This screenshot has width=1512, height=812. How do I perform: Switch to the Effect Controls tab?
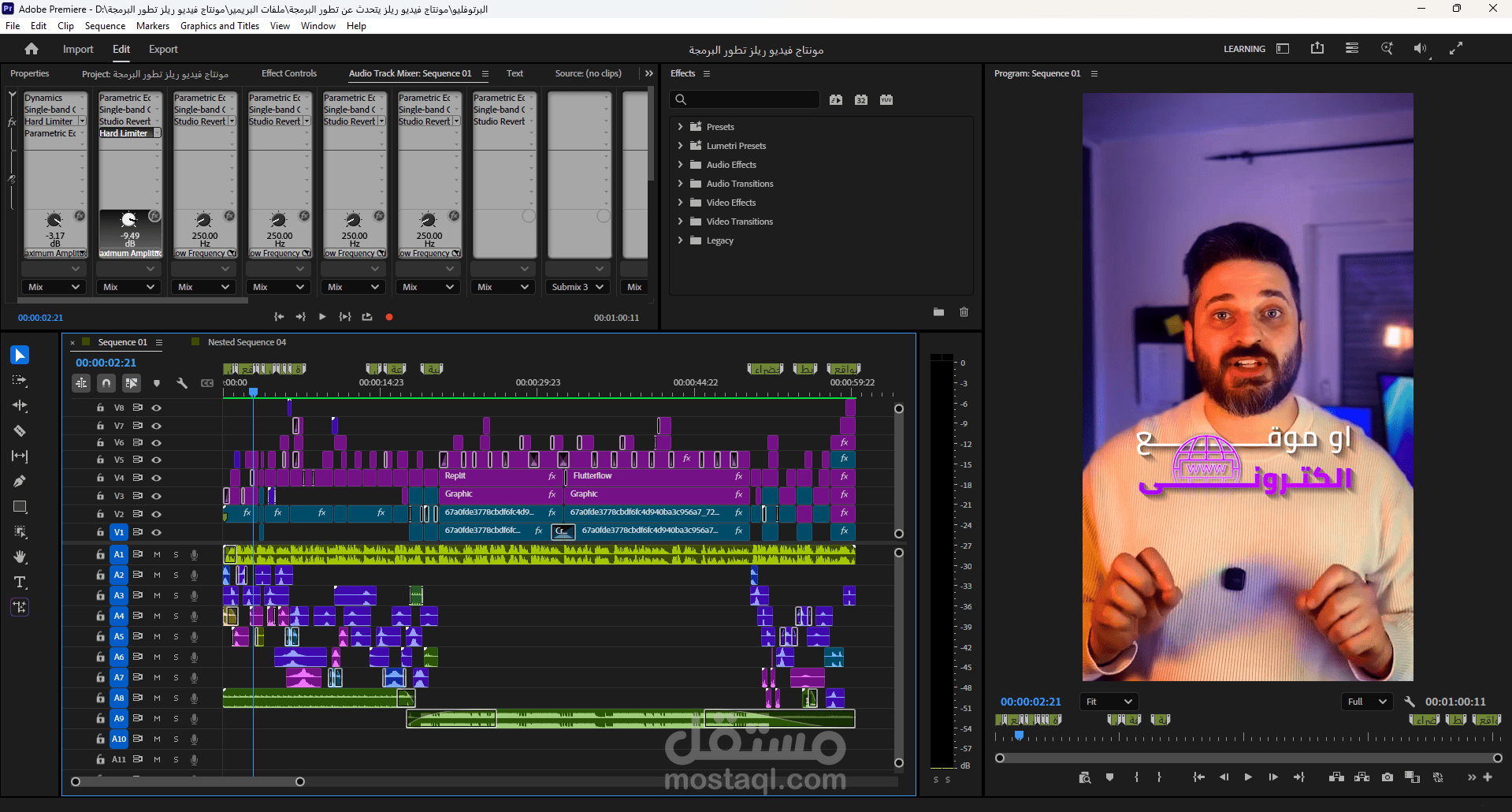(x=289, y=73)
